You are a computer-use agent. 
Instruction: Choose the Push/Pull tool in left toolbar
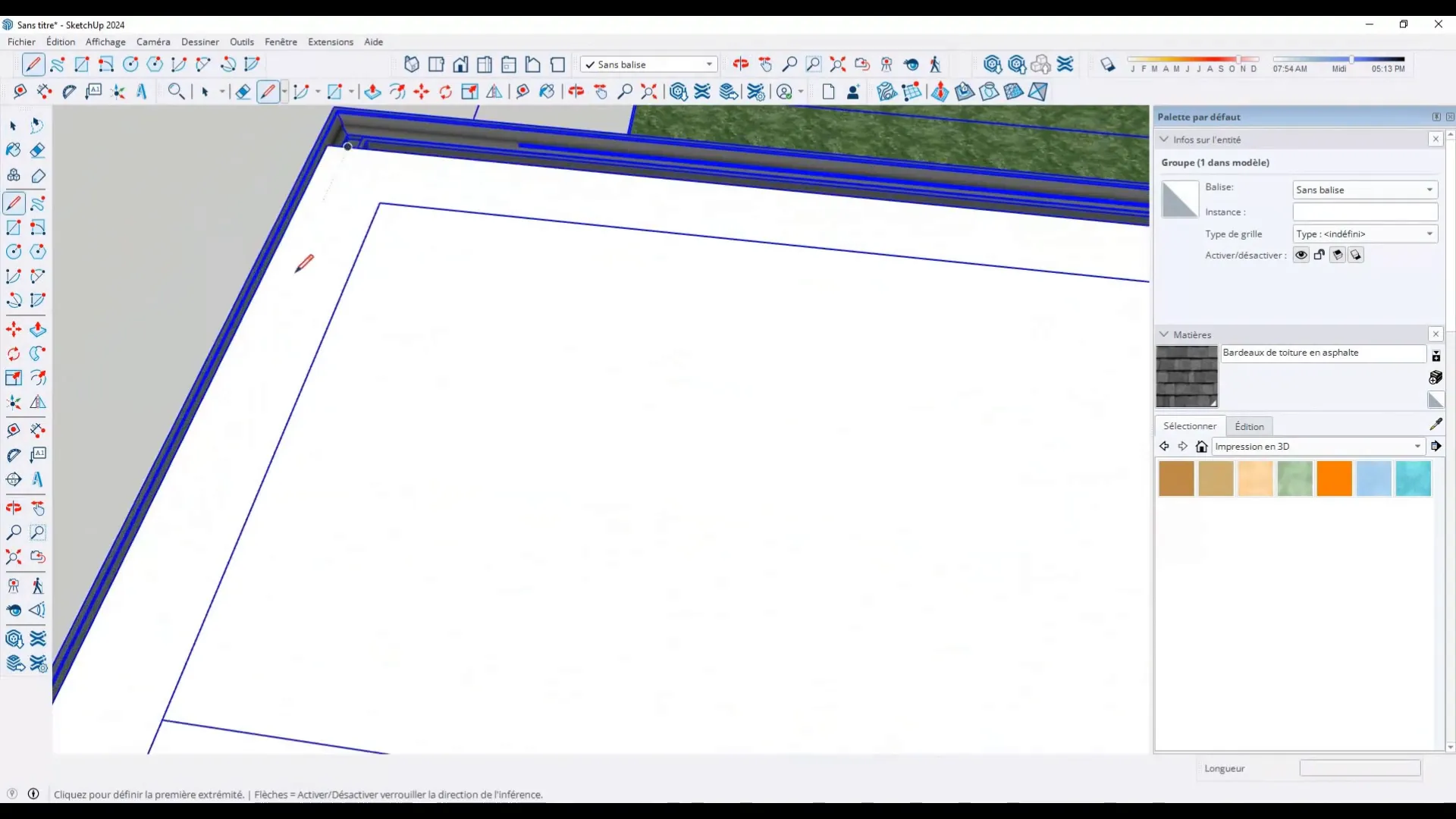point(38,330)
